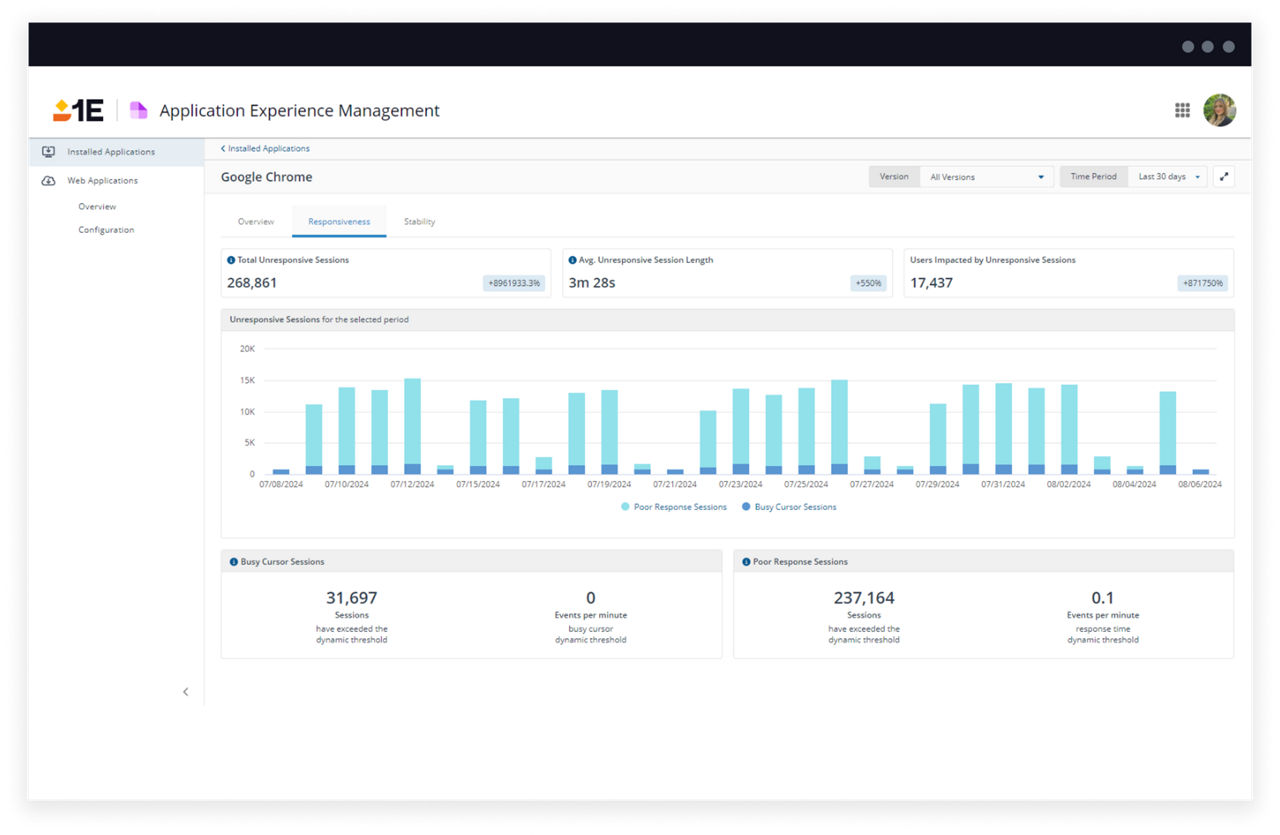
Task: Show info for Poor Response Sessions panel
Action: [x=746, y=562]
